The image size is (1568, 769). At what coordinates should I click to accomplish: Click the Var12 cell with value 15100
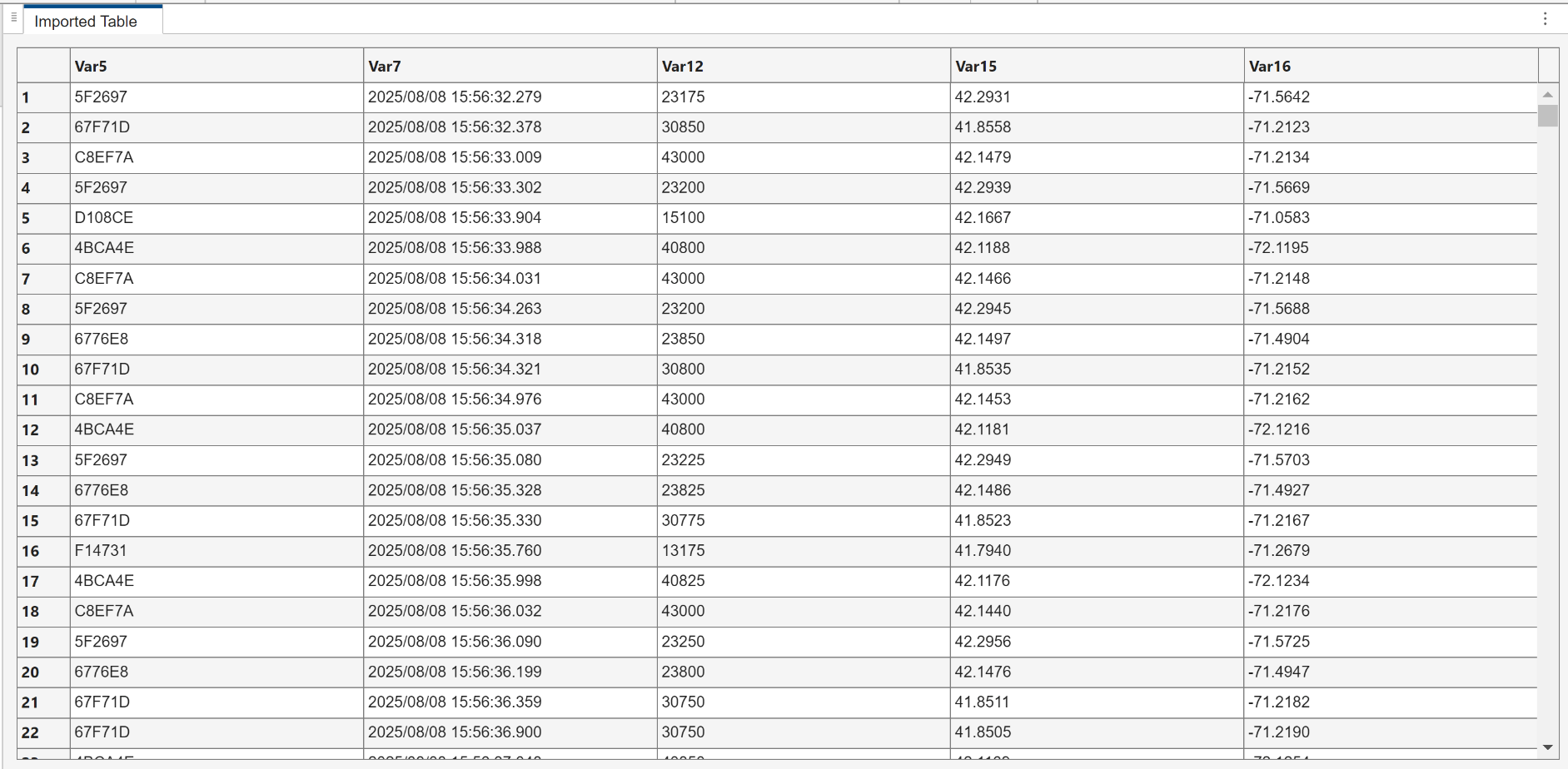point(803,218)
